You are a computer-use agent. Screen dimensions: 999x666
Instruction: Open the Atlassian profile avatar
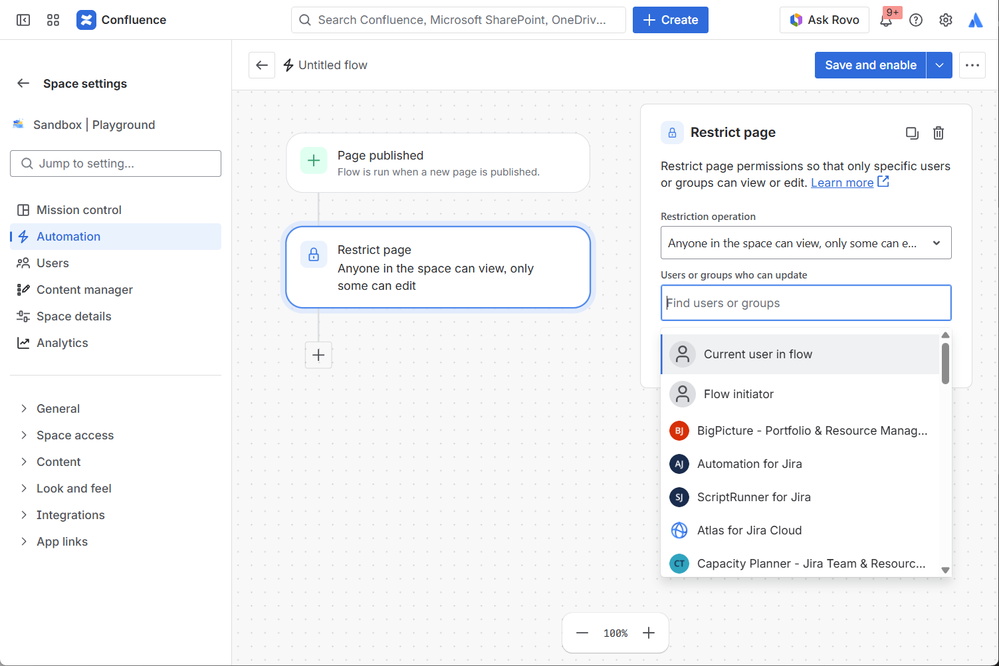pos(975,20)
